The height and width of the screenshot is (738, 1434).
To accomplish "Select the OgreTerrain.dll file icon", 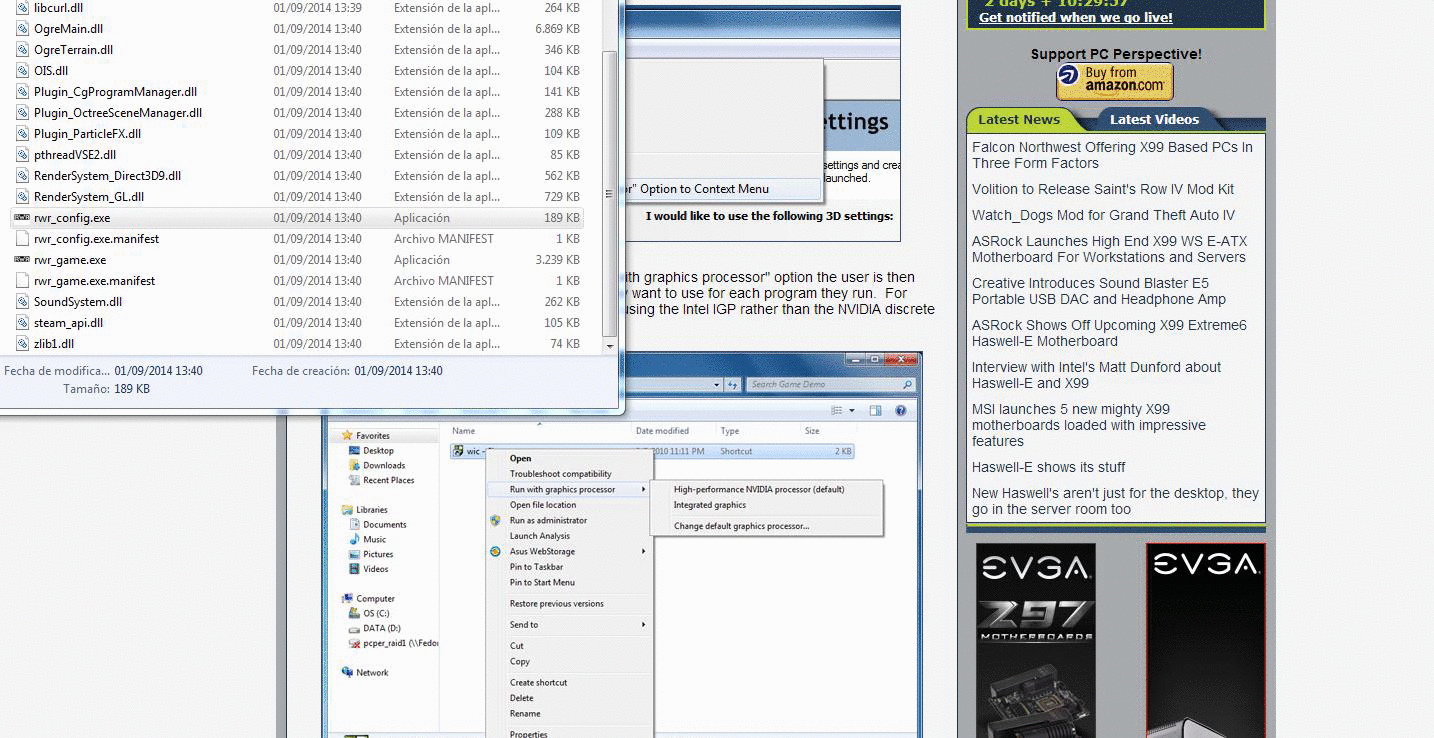I will (22, 50).
